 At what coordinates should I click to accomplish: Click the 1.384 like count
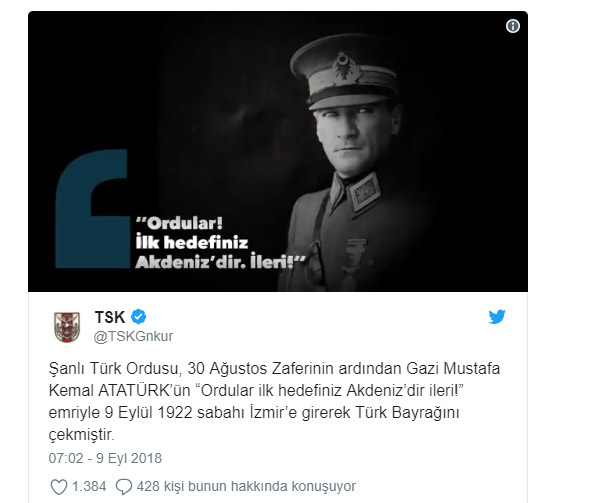click(89, 487)
